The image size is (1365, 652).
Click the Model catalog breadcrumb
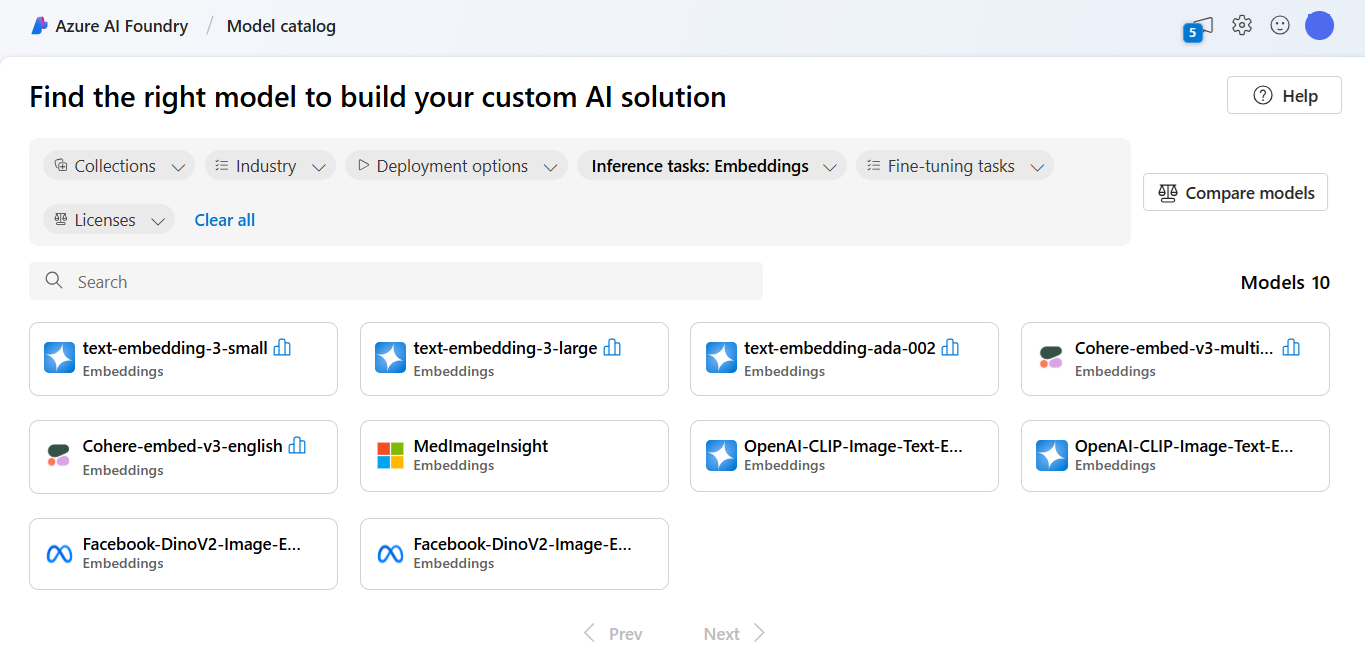[x=281, y=26]
